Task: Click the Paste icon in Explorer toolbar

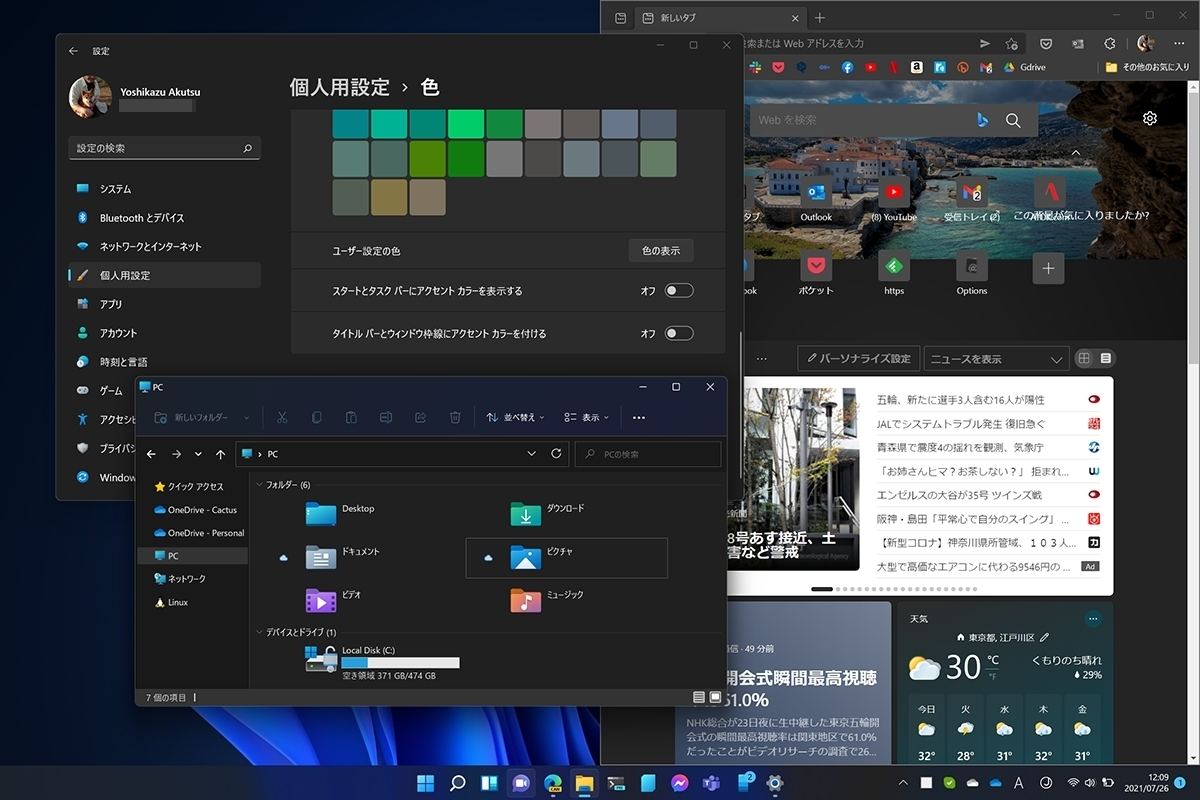Action: tap(351, 417)
